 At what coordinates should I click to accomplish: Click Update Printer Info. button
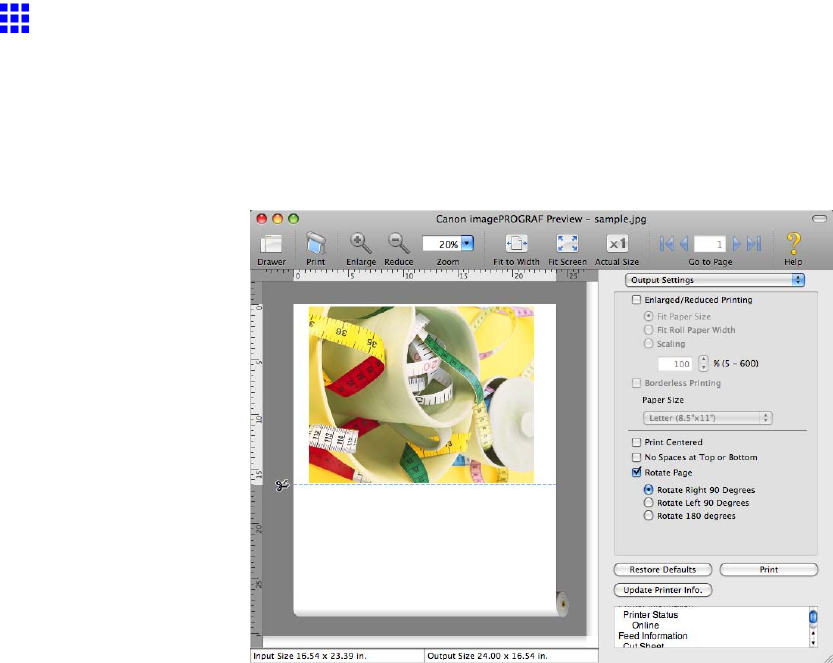(x=662, y=590)
